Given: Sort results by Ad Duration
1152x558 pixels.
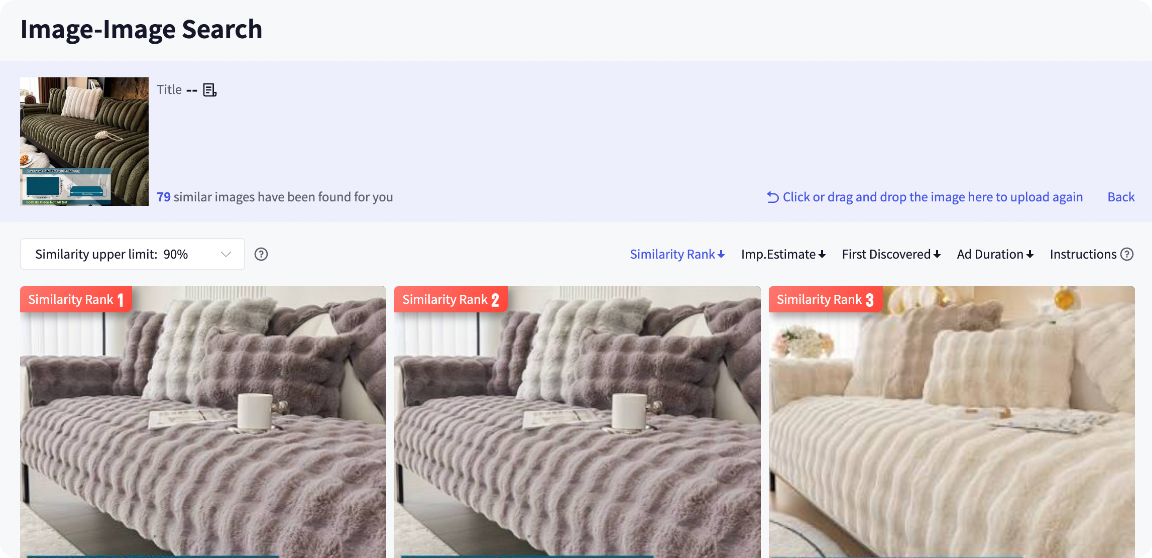Looking at the screenshot, I should coord(996,254).
